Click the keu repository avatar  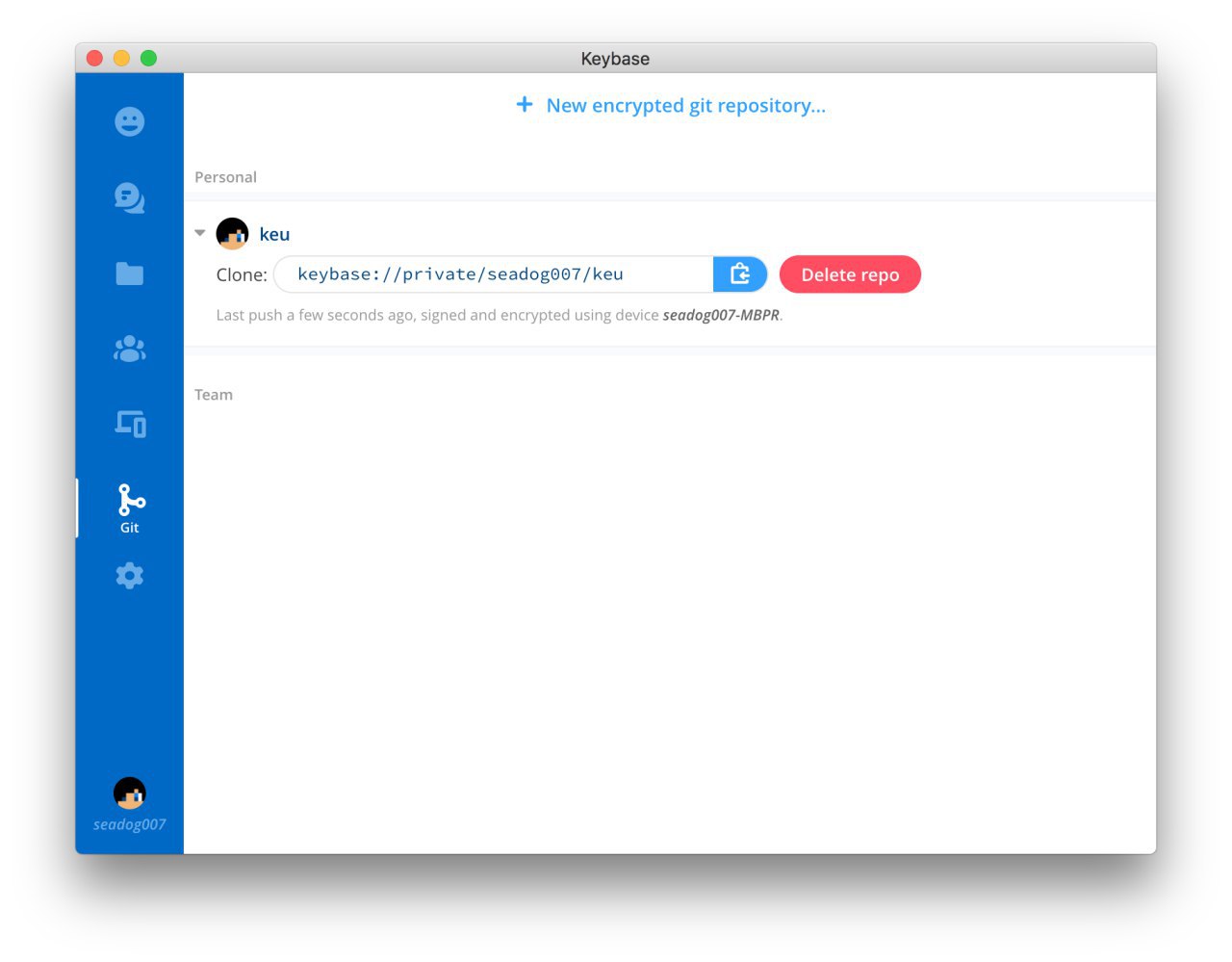pos(232,234)
